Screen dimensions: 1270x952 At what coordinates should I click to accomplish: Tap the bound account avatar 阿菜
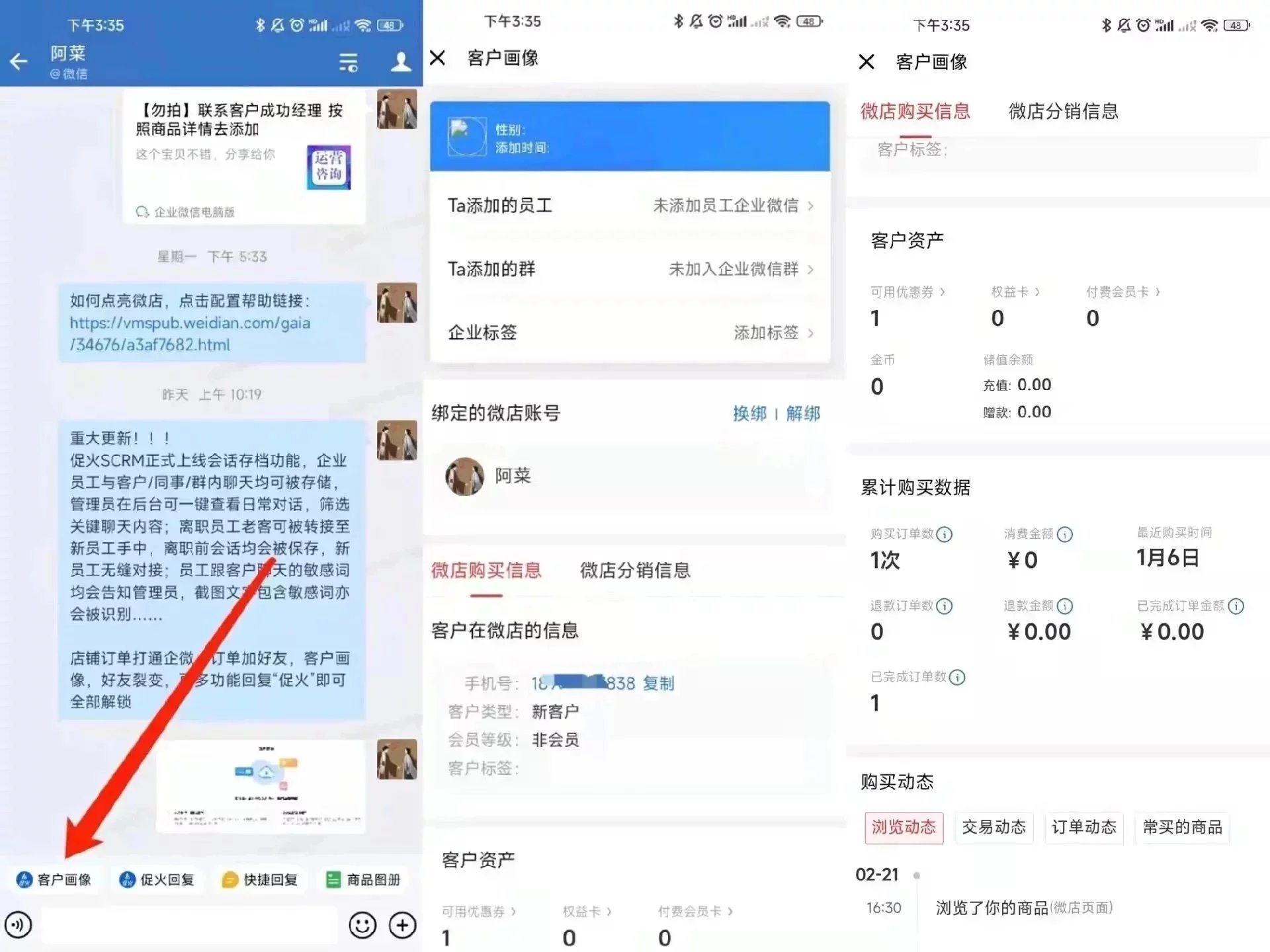[464, 476]
